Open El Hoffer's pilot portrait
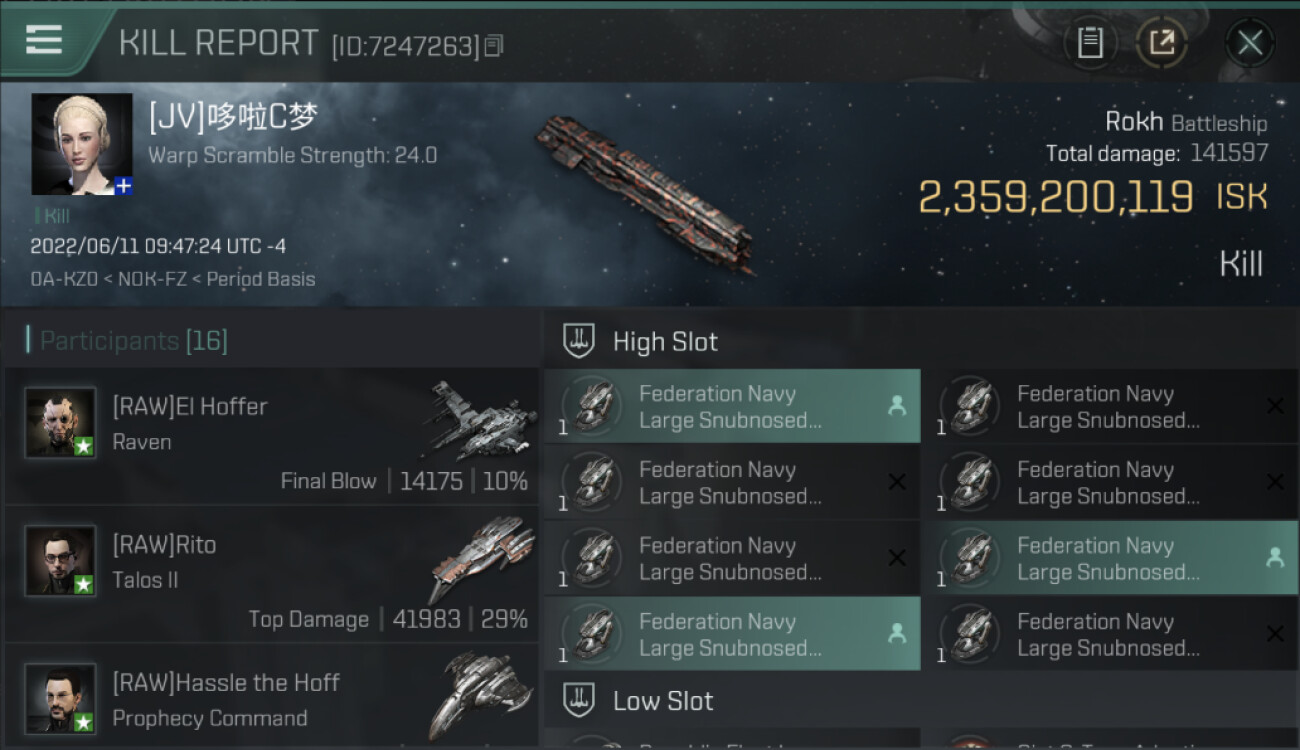The height and width of the screenshot is (750, 1300). coord(60,422)
